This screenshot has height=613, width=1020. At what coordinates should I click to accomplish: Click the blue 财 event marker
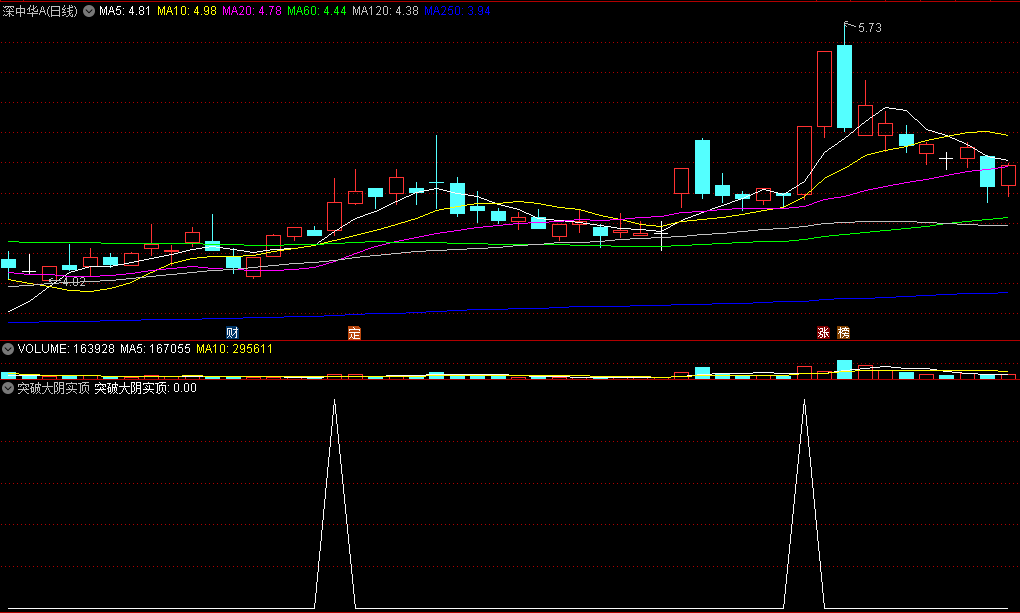pos(232,333)
